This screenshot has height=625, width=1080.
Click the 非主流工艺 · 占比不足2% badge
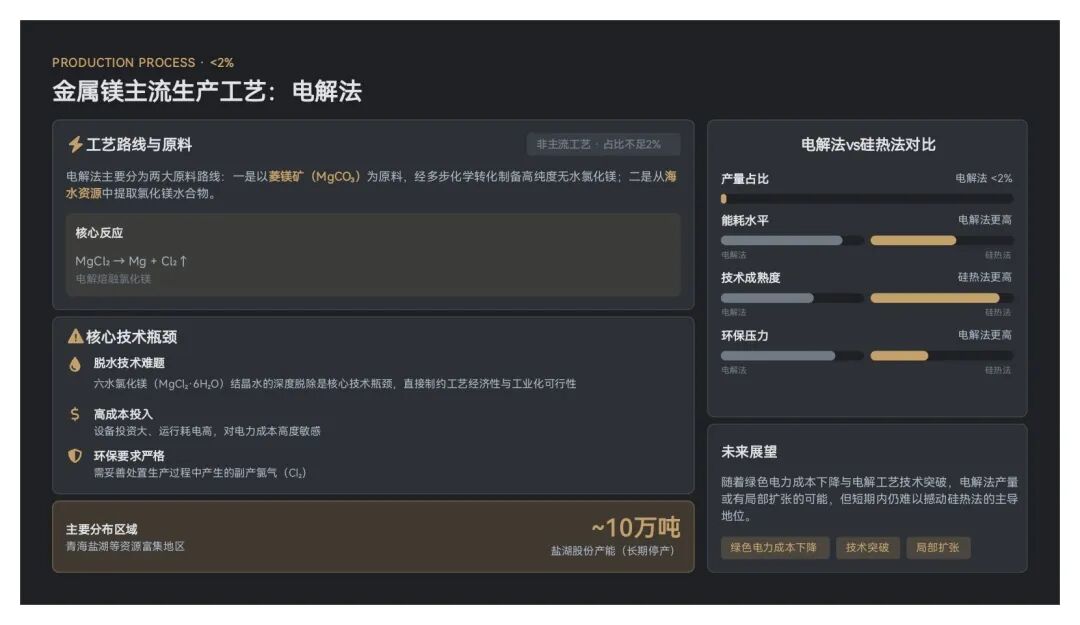click(x=603, y=145)
